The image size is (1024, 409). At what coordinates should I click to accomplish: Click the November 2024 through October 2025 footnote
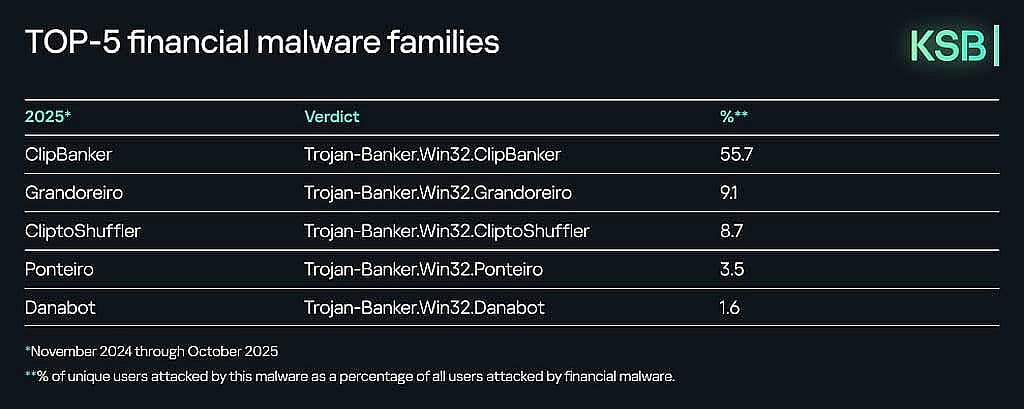click(152, 352)
